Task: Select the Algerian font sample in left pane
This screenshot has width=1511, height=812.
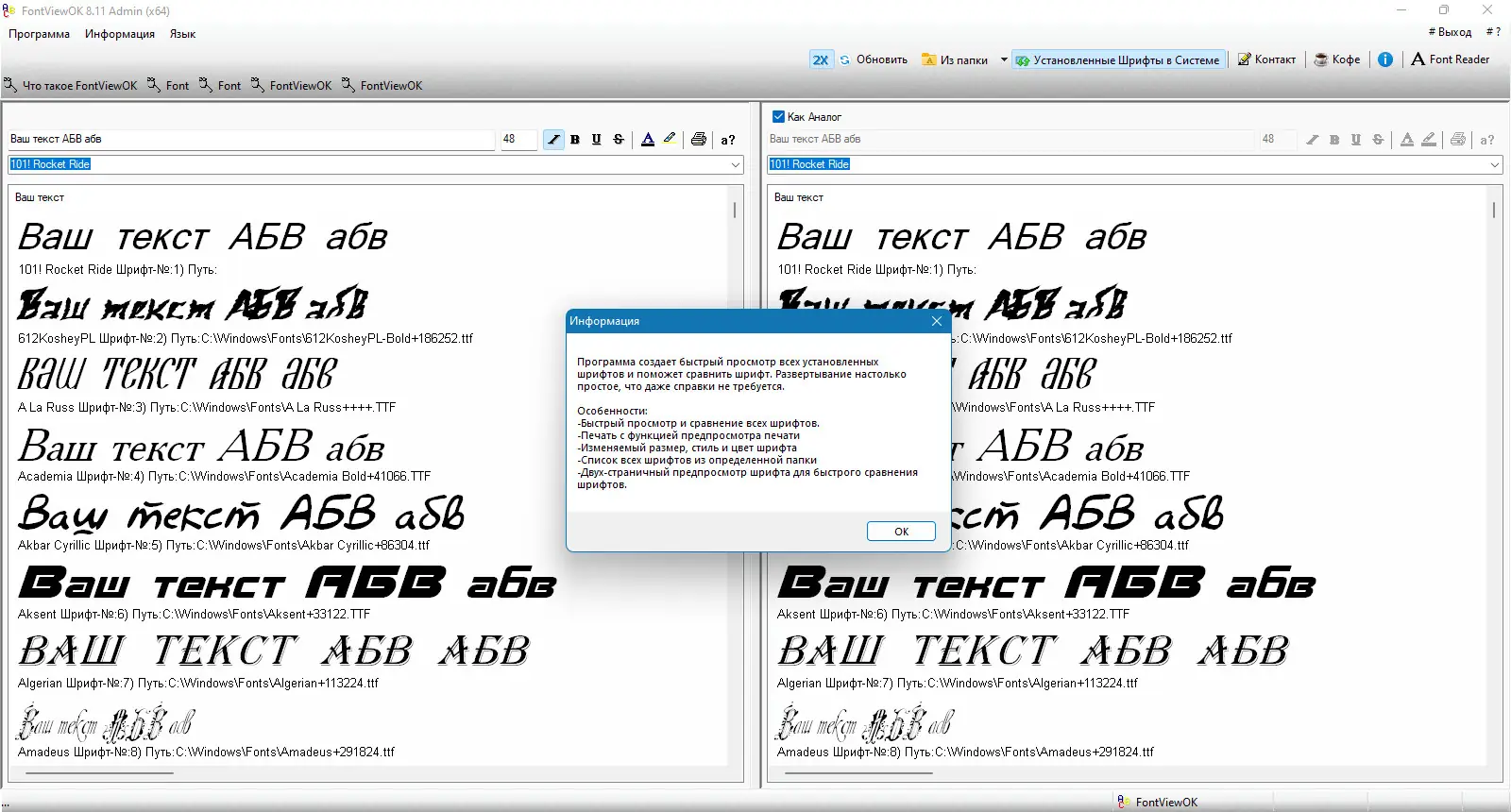Action: coord(274,651)
